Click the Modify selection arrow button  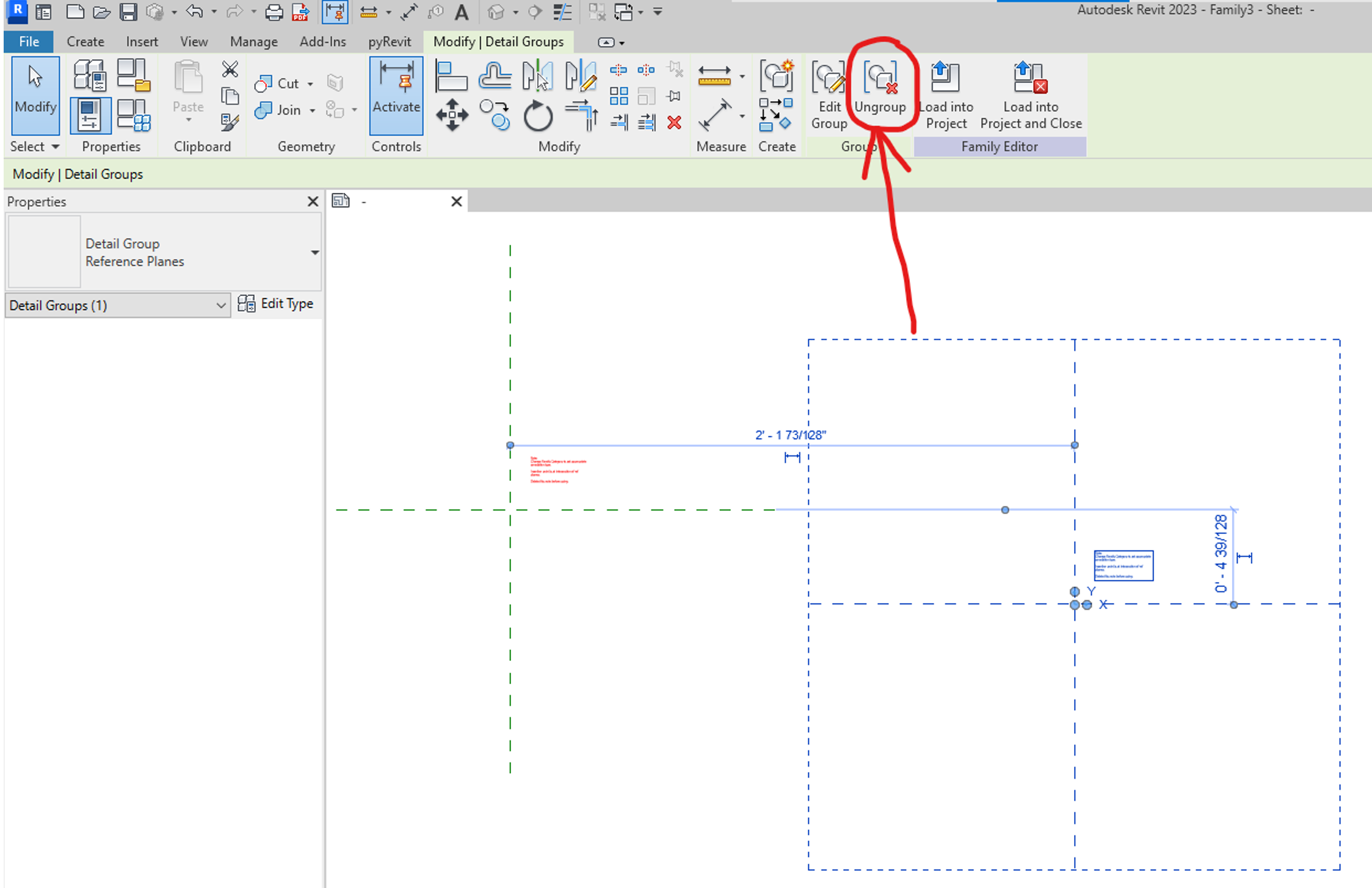click(35, 95)
